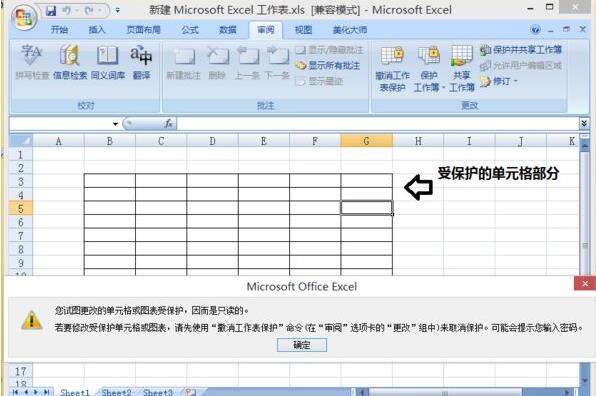The width and height of the screenshot is (596, 396).
Task: Close the Microsoft Office Excel warning dialog
Action: click(585, 284)
